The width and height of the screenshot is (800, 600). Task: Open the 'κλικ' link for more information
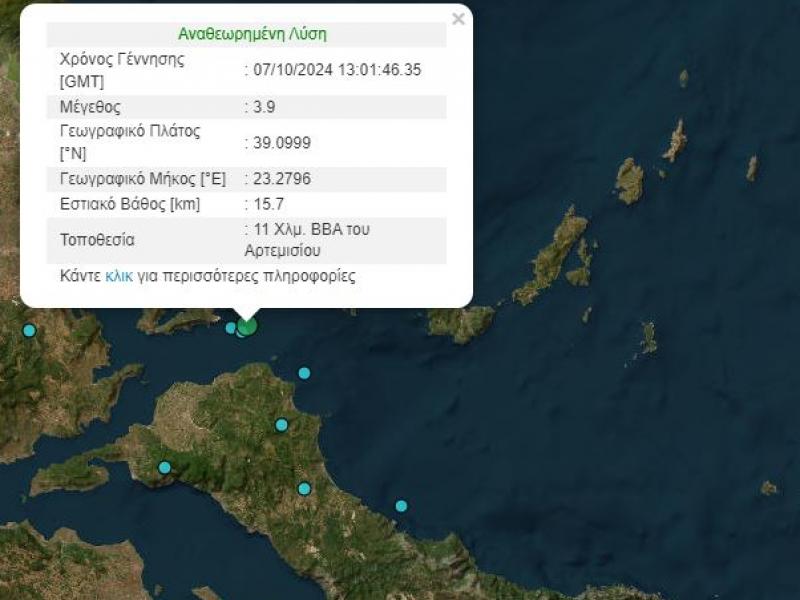(x=119, y=276)
